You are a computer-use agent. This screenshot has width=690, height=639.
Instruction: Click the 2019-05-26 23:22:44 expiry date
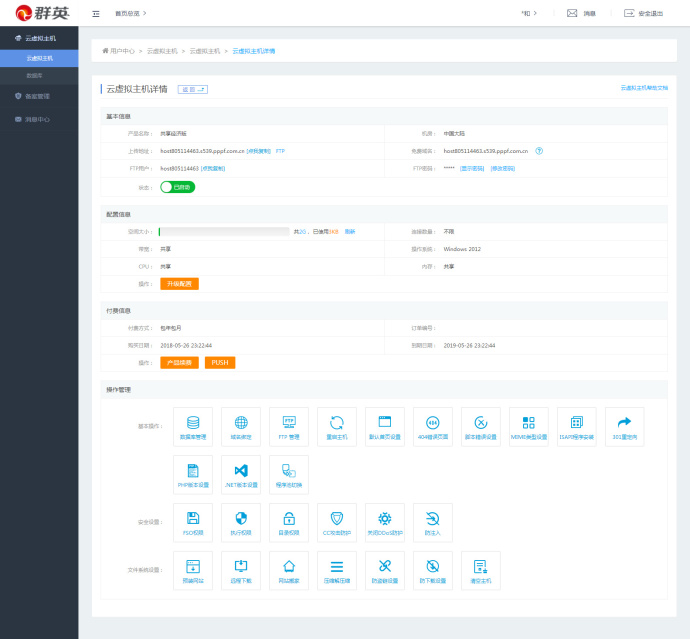click(x=469, y=345)
